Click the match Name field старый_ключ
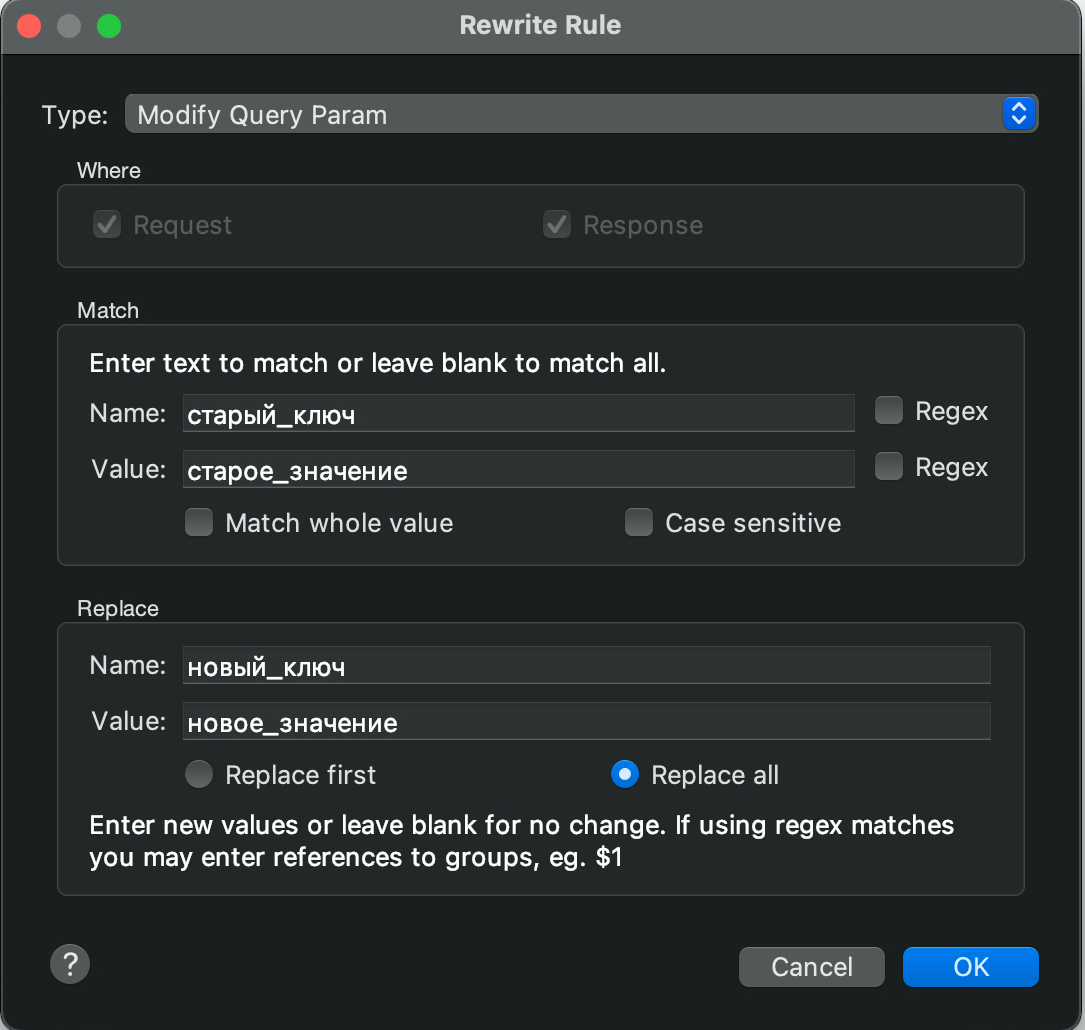Image resolution: width=1085 pixels, height=1030 pixels. pos(518,413)
